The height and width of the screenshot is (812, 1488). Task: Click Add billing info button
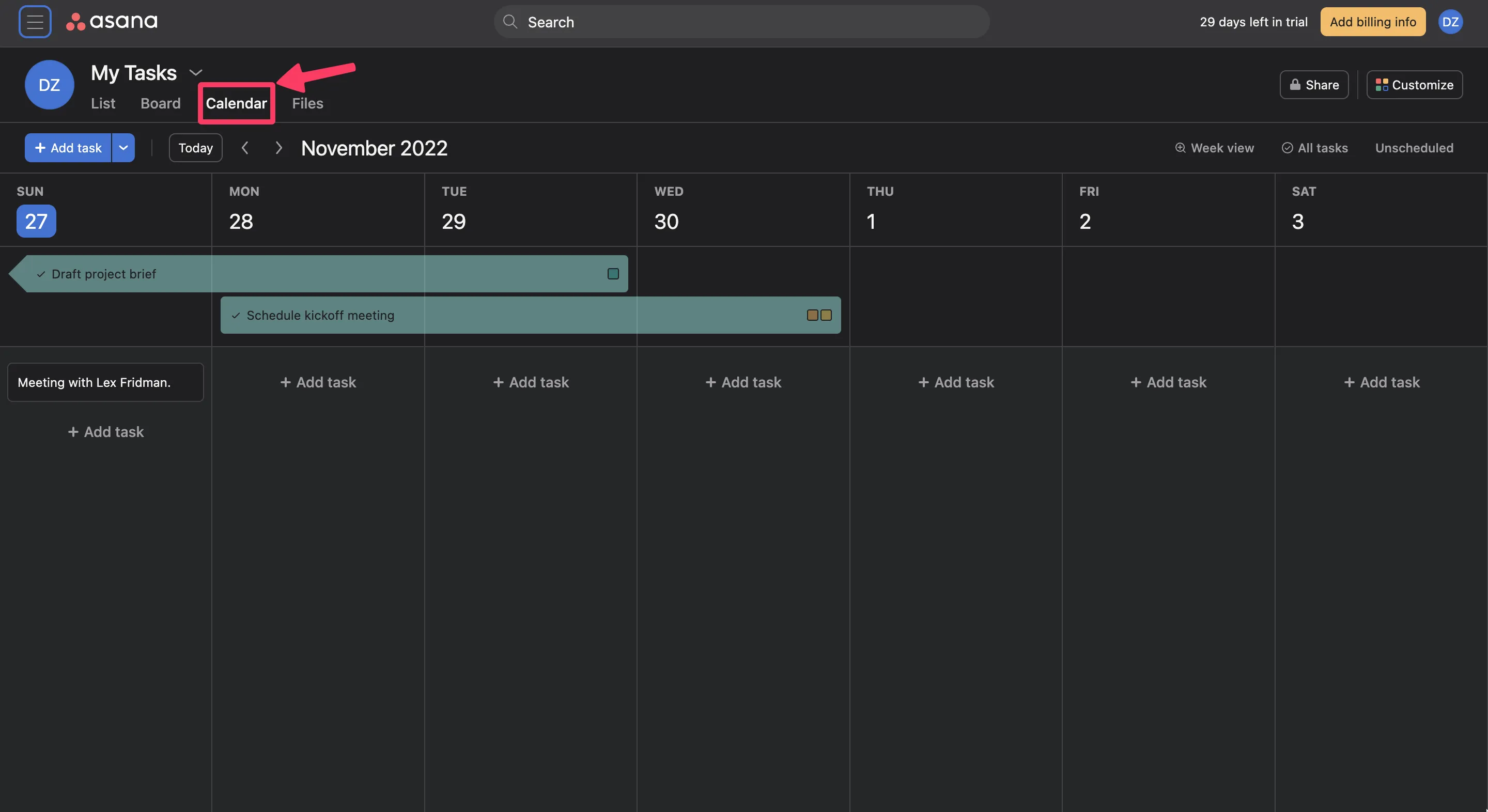[1372, 22]
